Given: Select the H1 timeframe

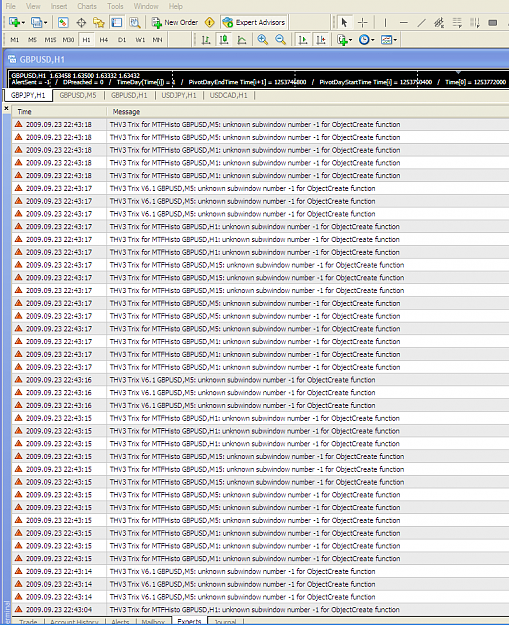Looking at the screenshot, I should pos(86,39).
